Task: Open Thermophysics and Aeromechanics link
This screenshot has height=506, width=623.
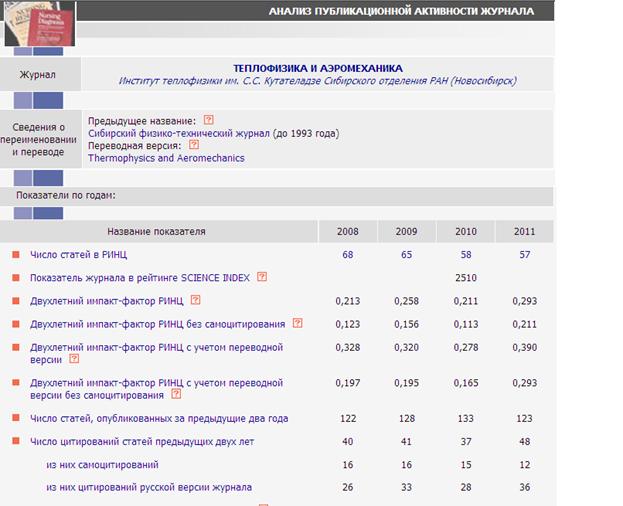Action: pyautogui.click(x=166, y=158)
